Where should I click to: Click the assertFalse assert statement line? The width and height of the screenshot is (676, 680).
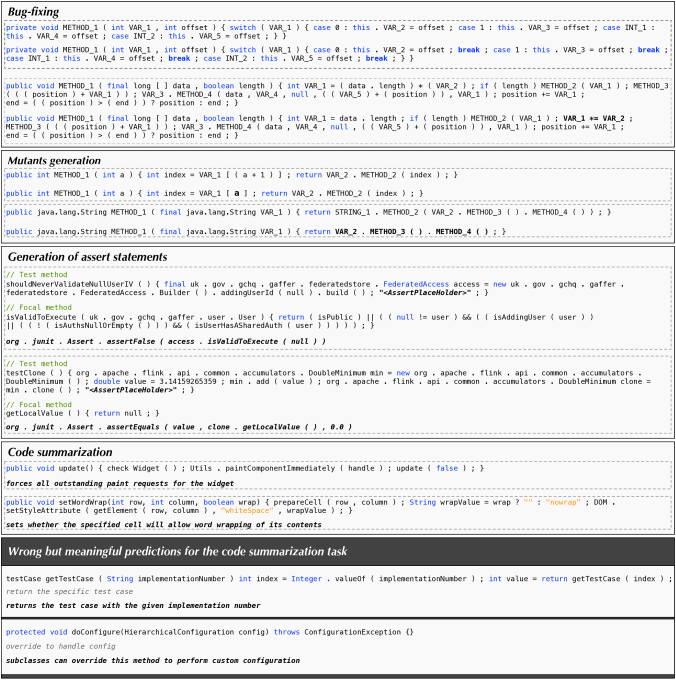166,341
